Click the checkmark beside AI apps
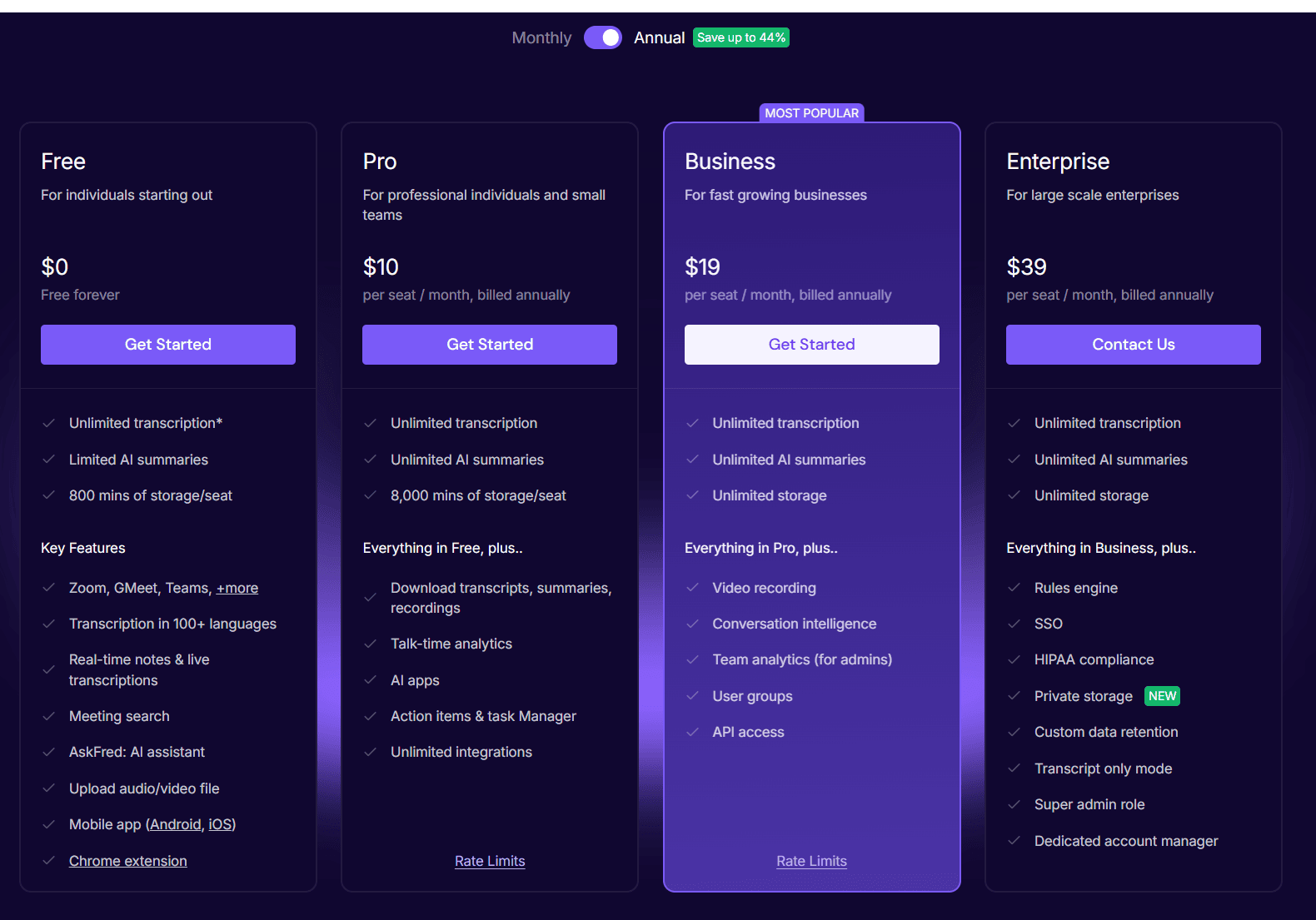Viewport: 1316px width, 920px height. coord(371,680)
